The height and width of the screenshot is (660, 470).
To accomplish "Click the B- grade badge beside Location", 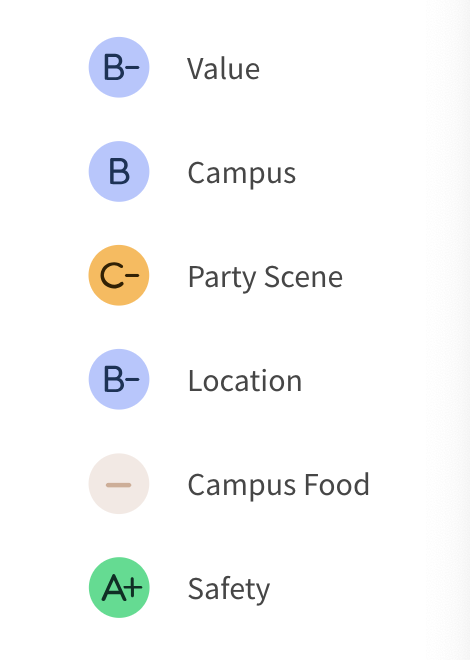I will click(119, 379).
